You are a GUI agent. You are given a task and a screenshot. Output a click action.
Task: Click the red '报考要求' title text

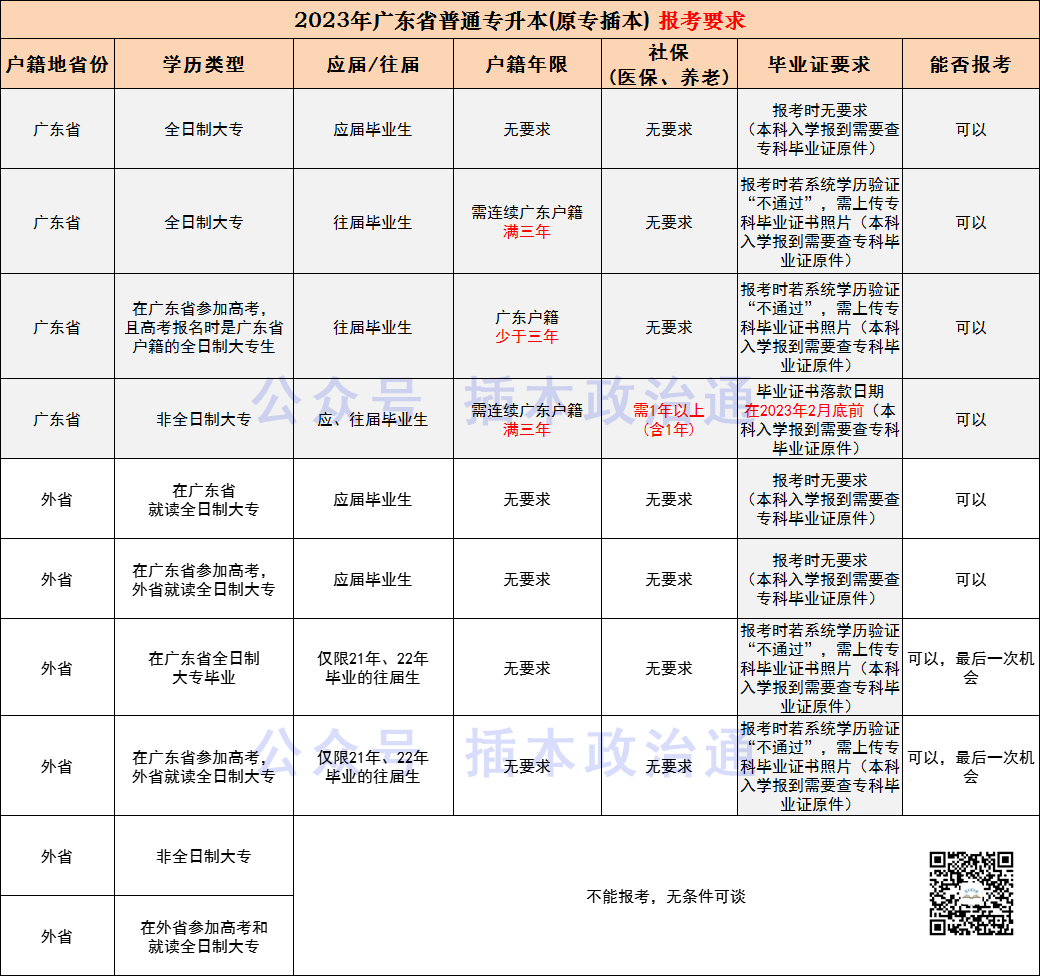[702, 21]
